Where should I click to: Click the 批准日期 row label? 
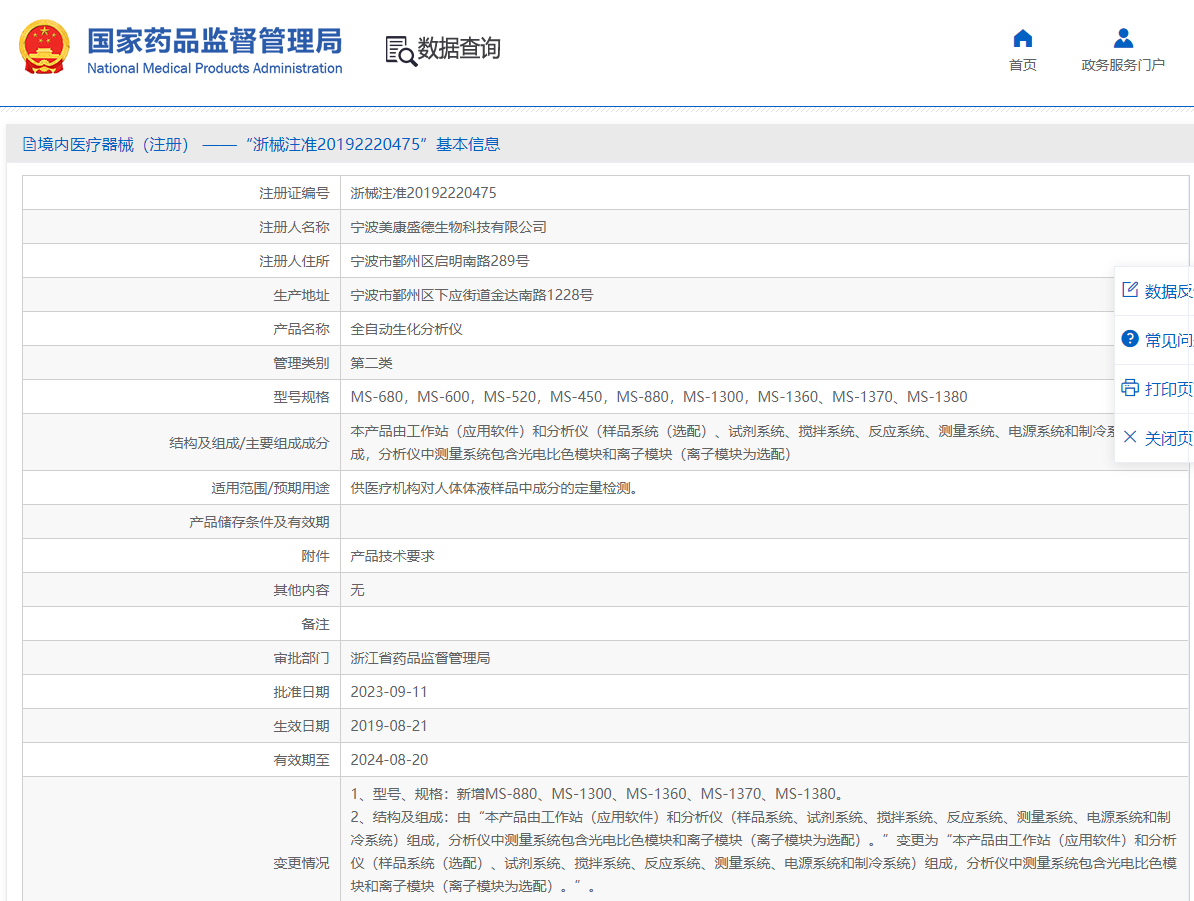(x=302, y=692)
